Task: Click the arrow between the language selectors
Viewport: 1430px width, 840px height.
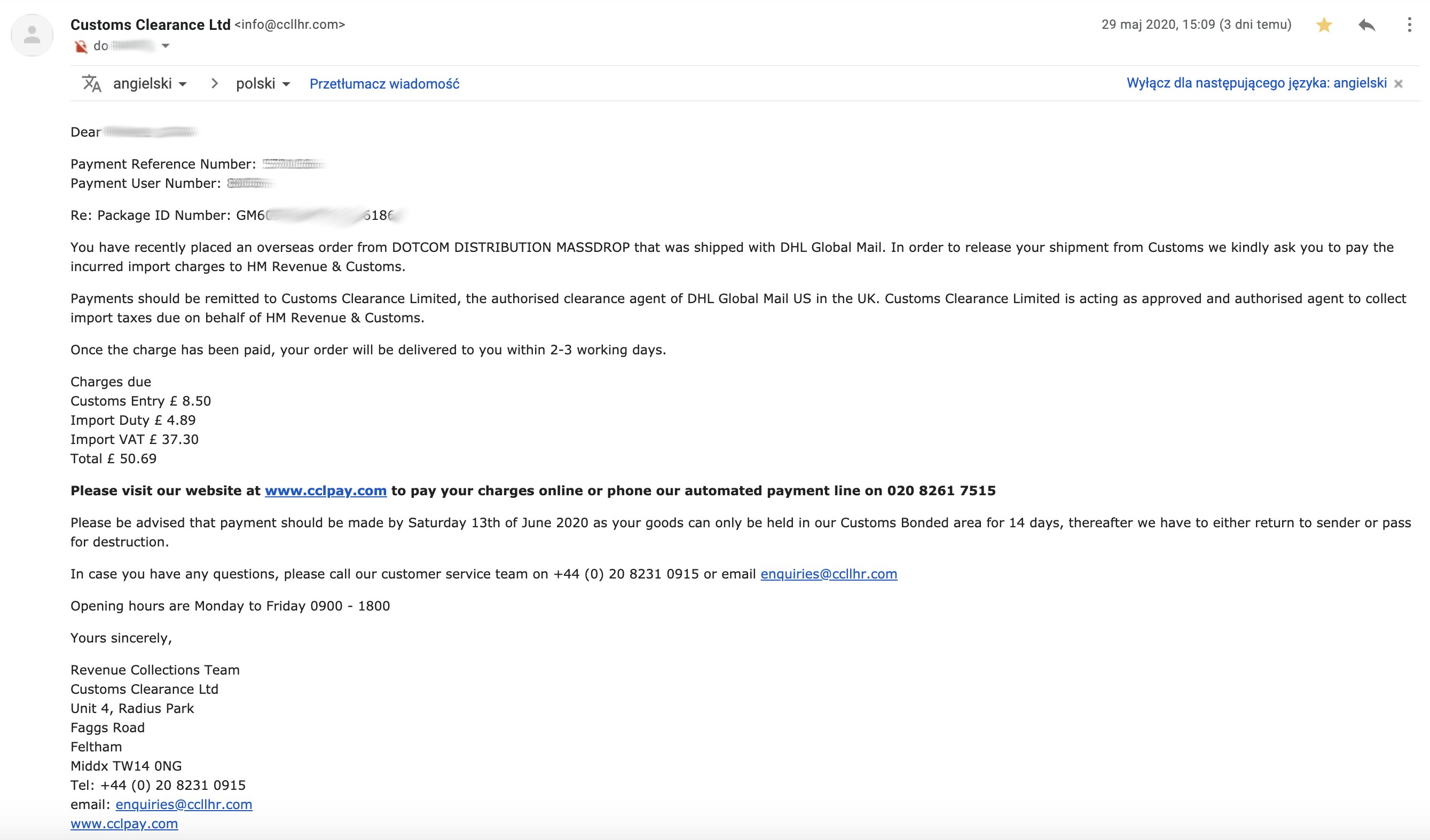Action: pyautogui.click(x=215, y=84)
